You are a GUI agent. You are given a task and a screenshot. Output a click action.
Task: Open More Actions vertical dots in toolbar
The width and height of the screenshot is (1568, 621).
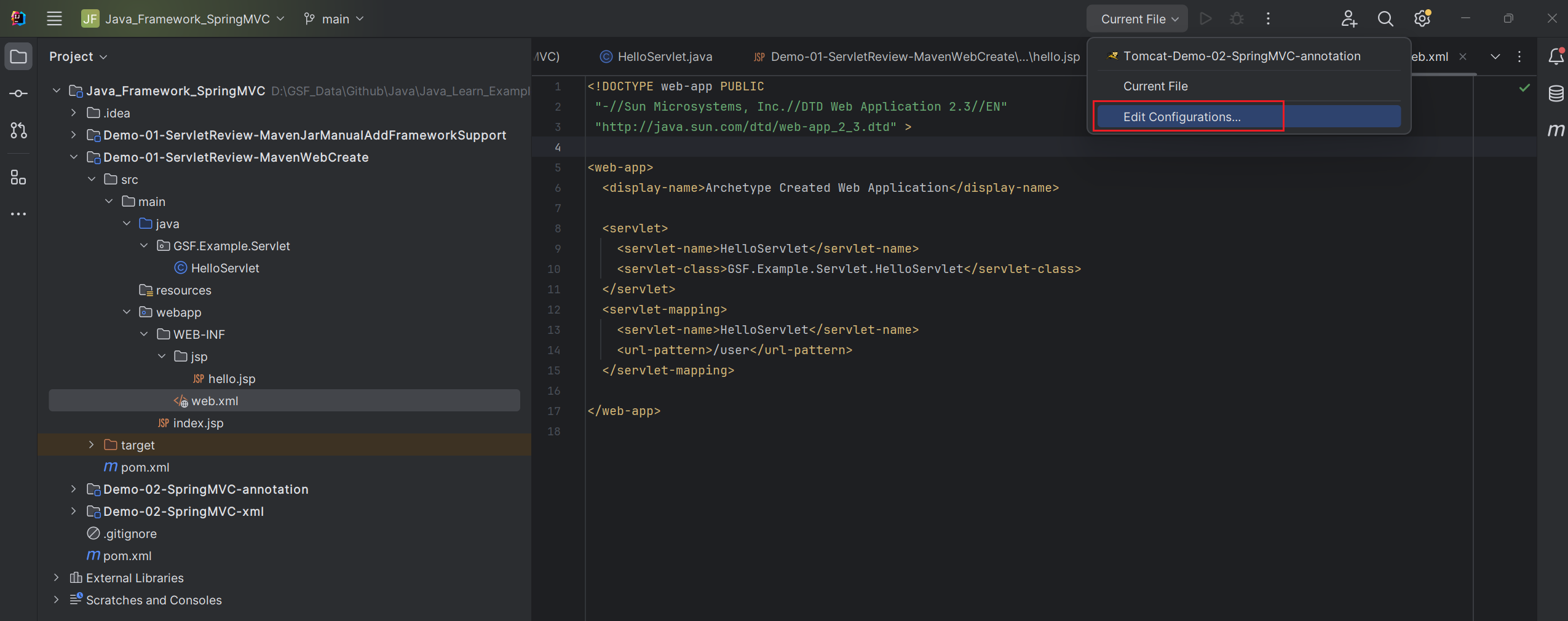1268,19
